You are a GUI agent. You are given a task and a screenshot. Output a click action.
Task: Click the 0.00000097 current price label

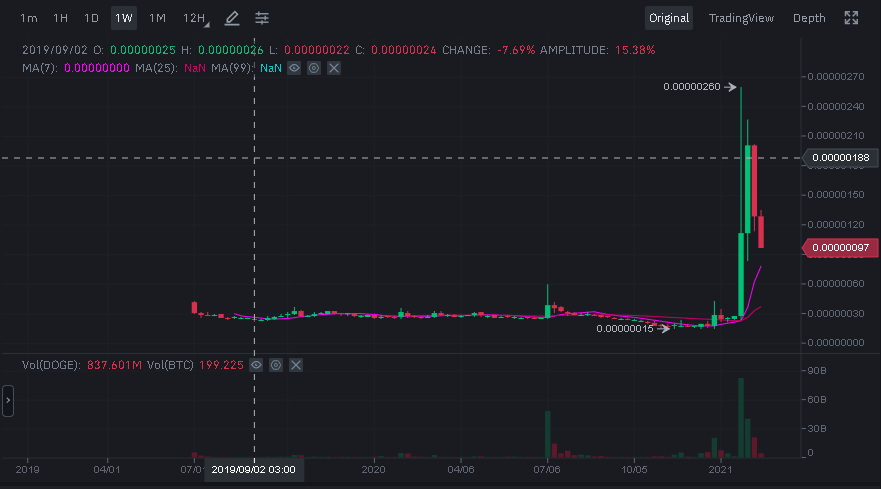point(841,248)
